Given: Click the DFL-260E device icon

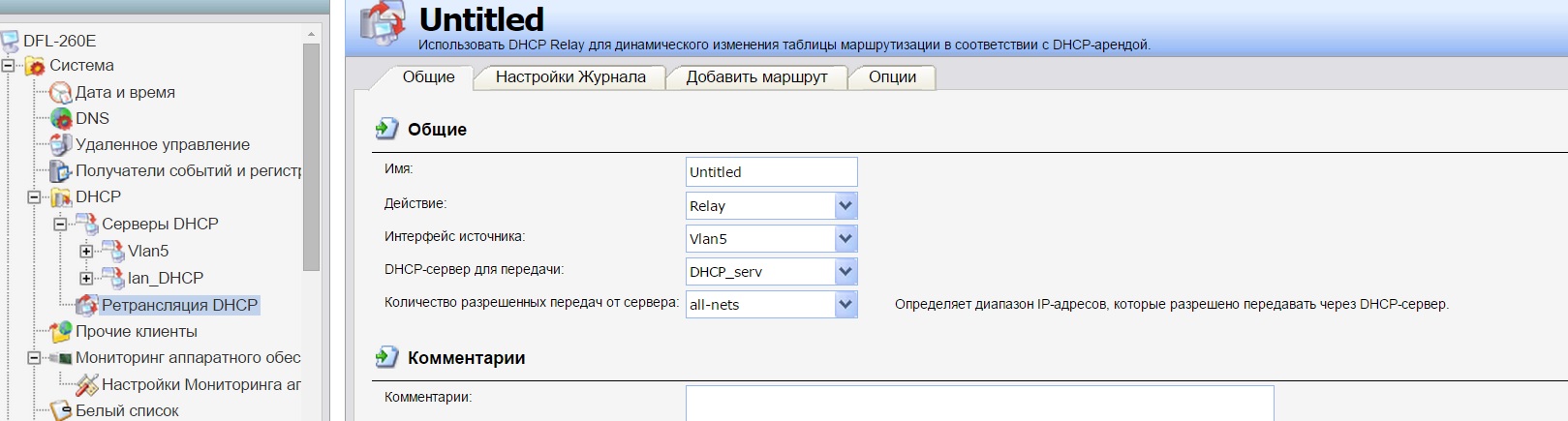Looking at the screenshot, I should [10, 41].
